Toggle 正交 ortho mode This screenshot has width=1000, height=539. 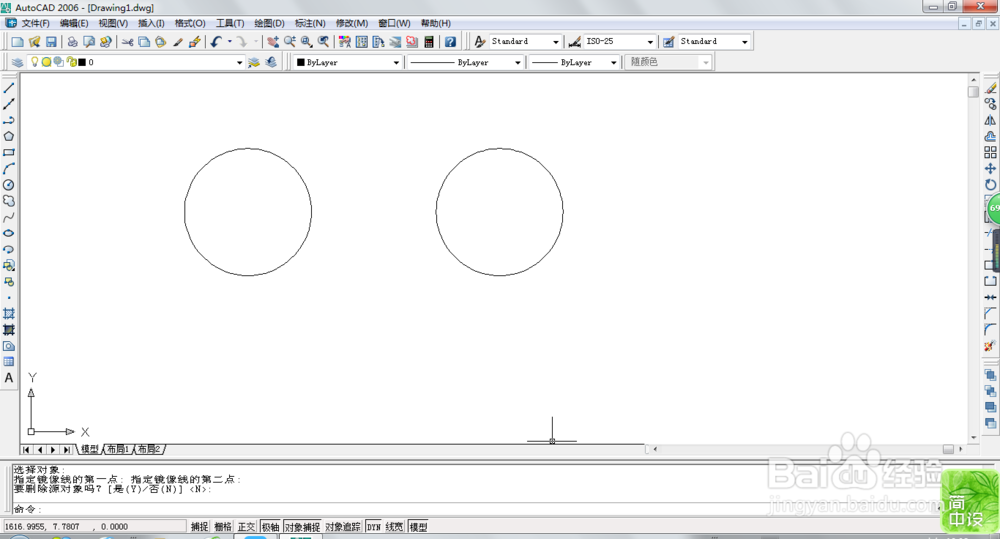246,527
